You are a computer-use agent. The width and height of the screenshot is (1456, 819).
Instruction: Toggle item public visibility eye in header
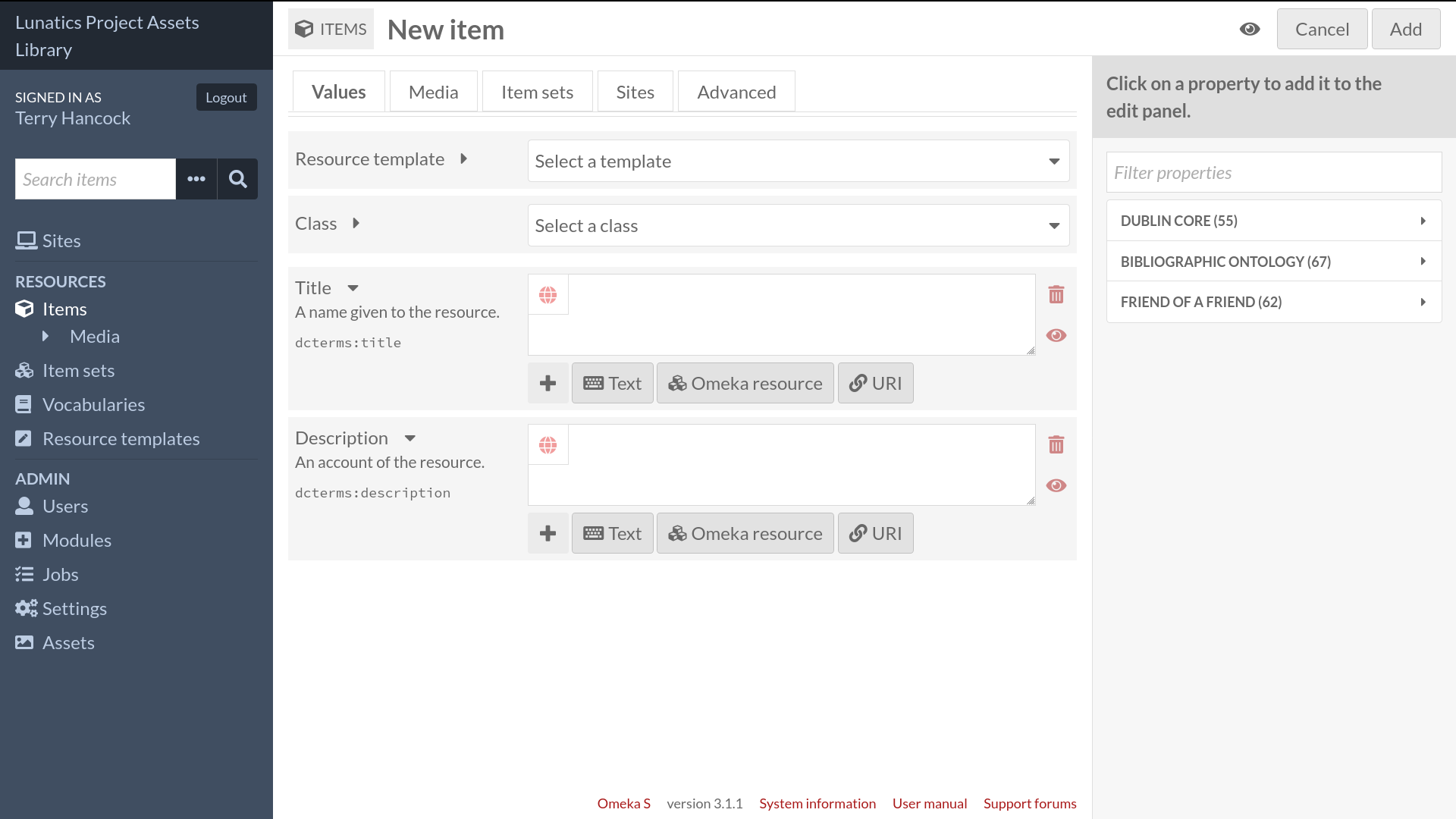(x=1250, y=29)
